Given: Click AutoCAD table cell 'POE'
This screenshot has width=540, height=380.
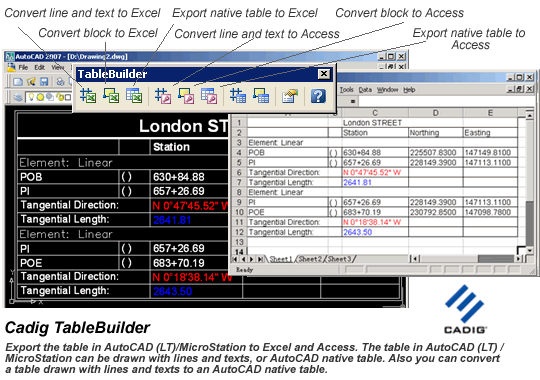Looking at the screenshot, I should (31, 263).
